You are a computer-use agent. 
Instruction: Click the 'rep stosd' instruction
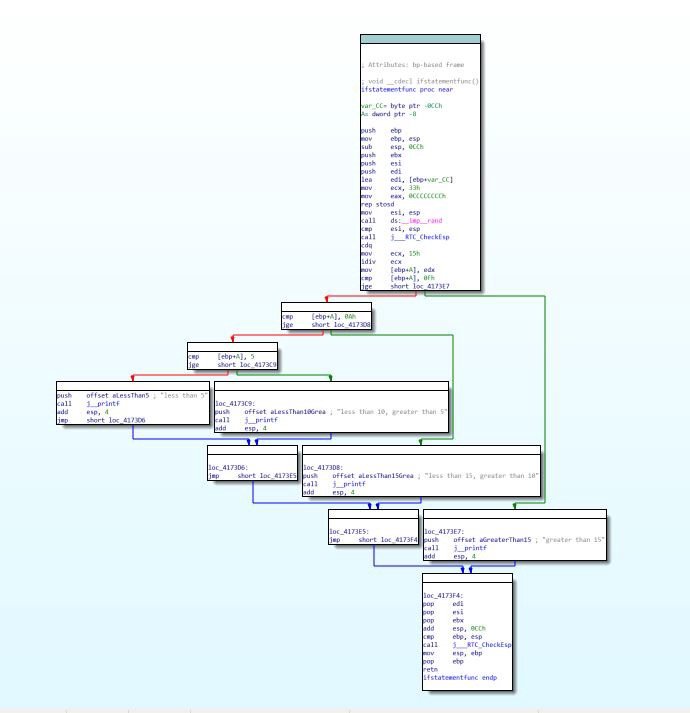coord(377,204)
